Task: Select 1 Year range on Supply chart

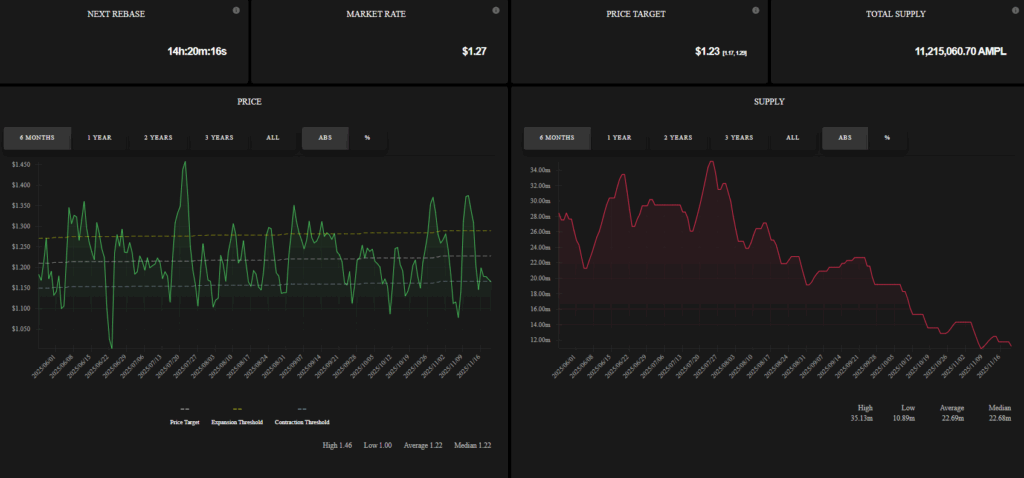Action: 619,137
